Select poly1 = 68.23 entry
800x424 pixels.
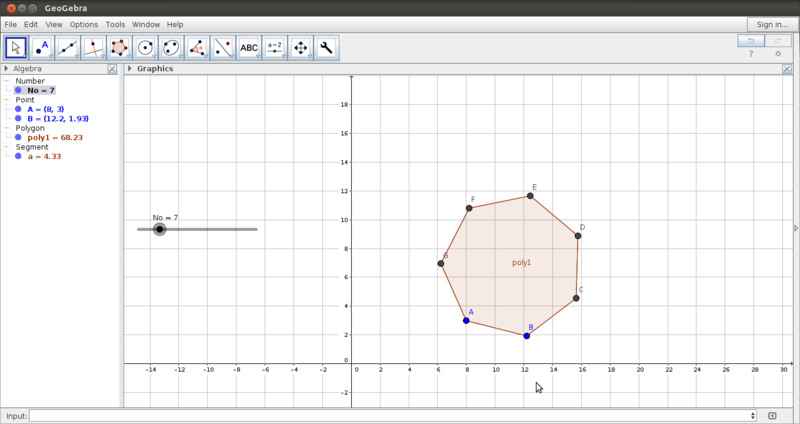(55, 137)
